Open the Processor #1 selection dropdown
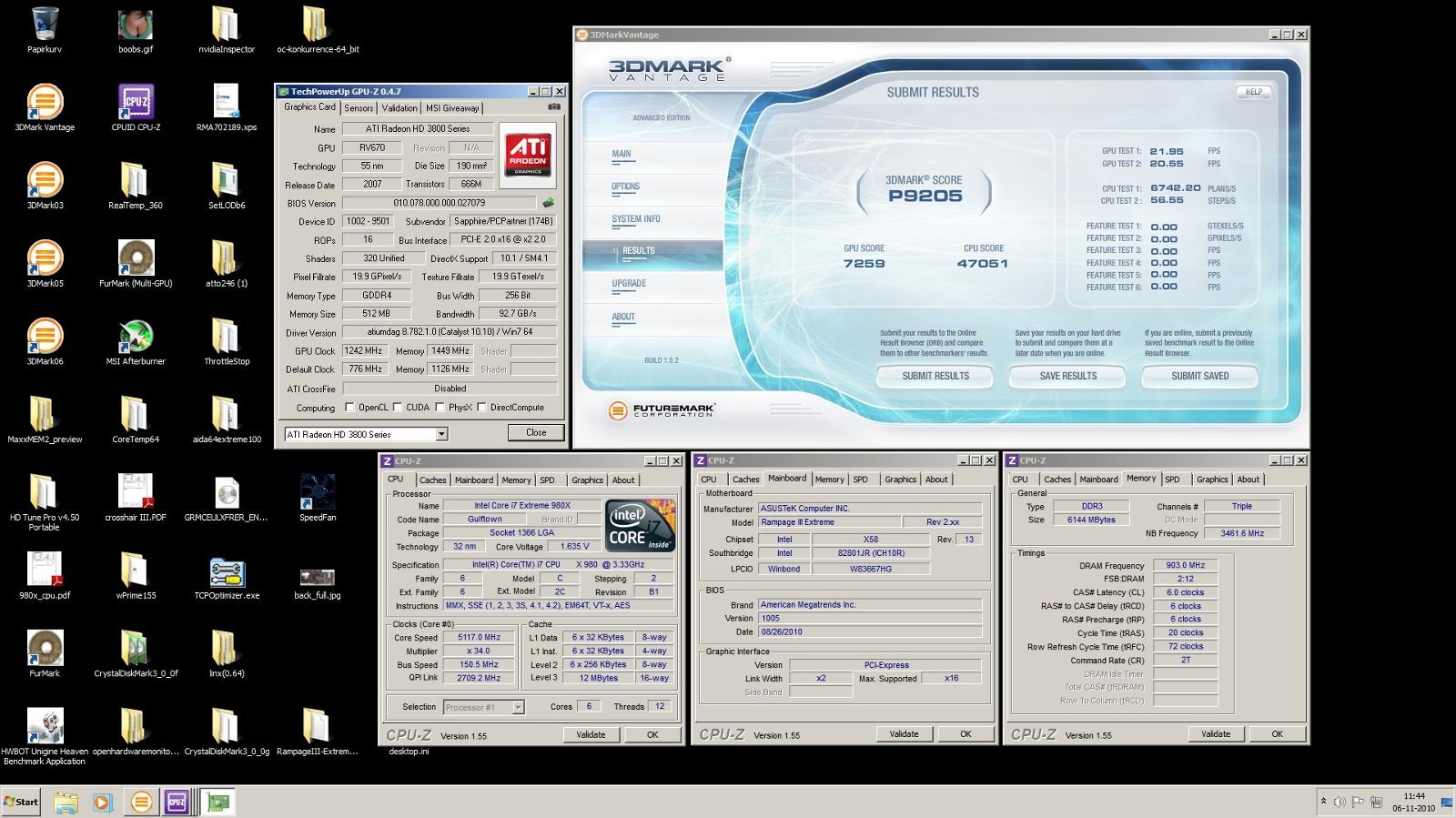Screen dimensions: 1456x818 click(483, 707)
